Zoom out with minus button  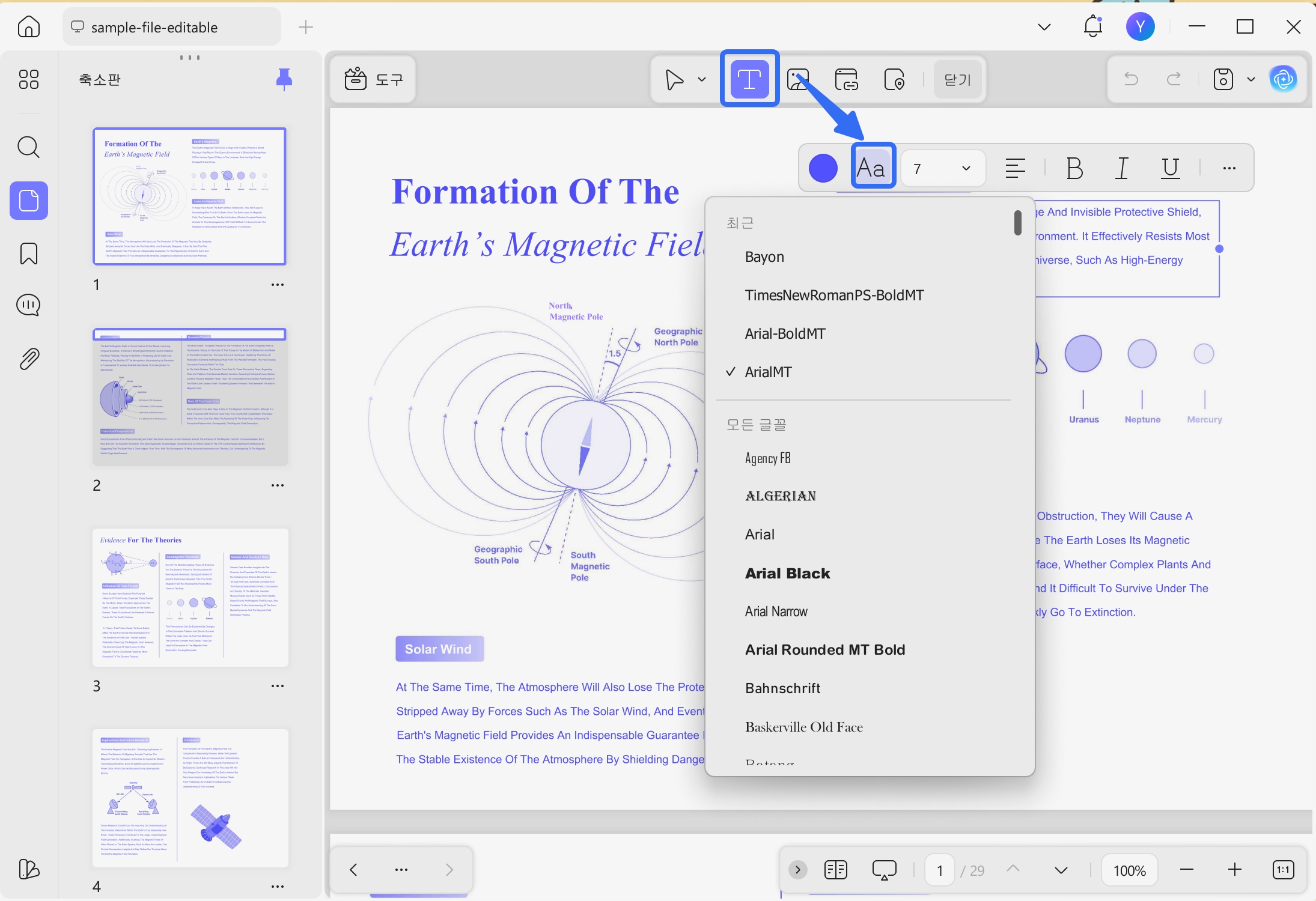point(1187,870)
